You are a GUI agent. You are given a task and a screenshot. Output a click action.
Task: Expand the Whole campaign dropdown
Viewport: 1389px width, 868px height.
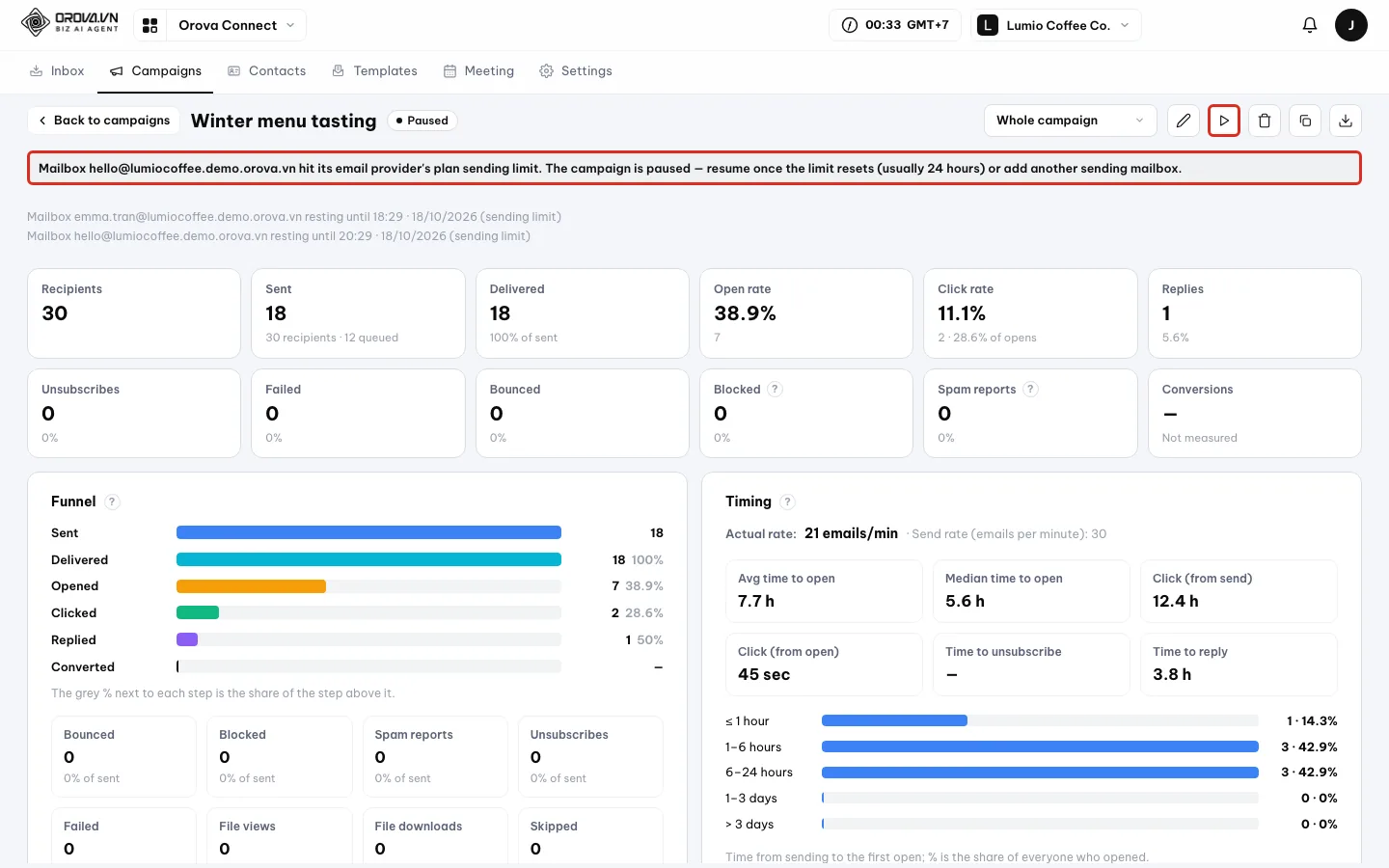tap(1071, 121)
